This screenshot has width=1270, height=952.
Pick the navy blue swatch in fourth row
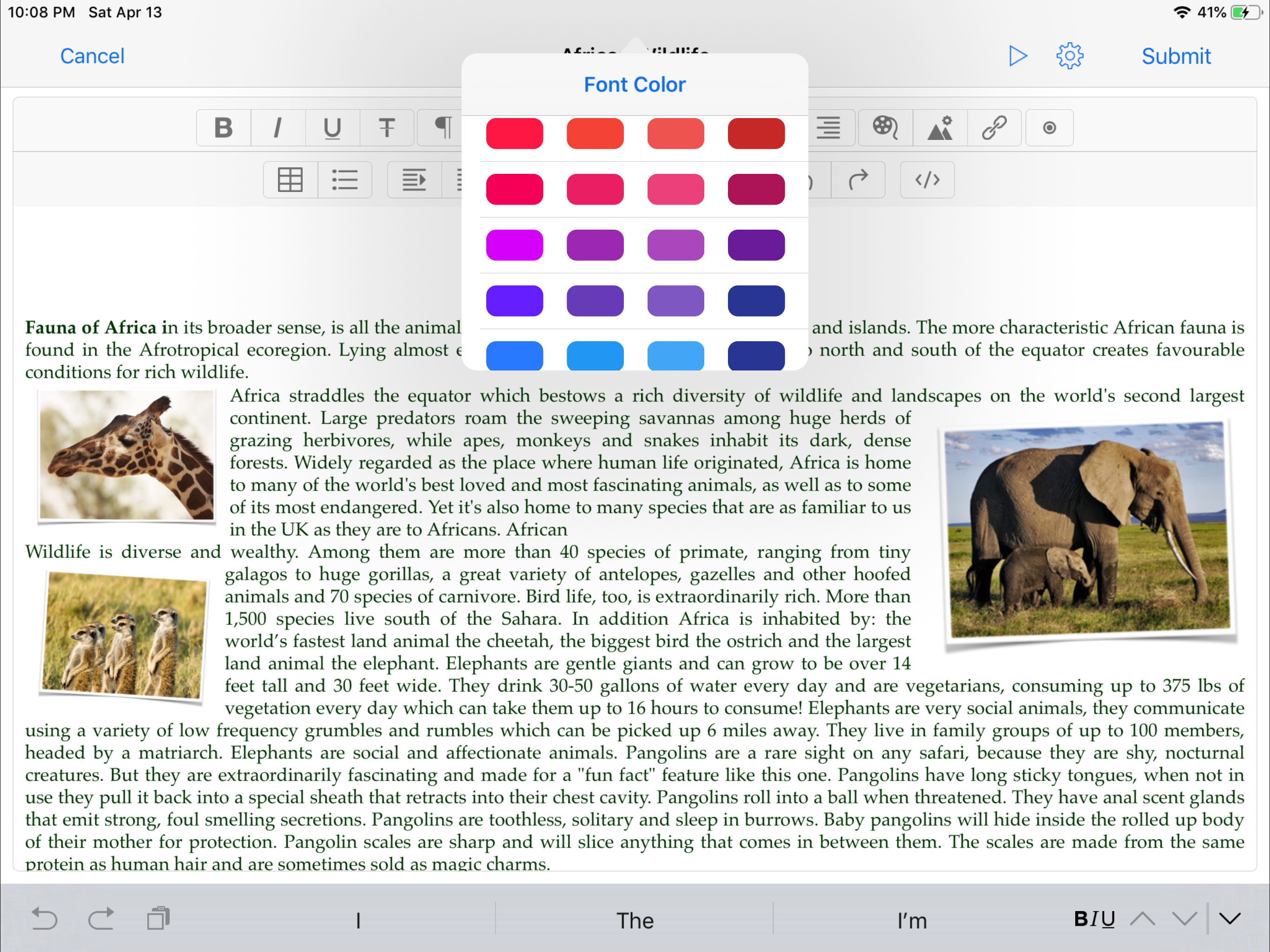pyautogui.click(x=756, y=301)
